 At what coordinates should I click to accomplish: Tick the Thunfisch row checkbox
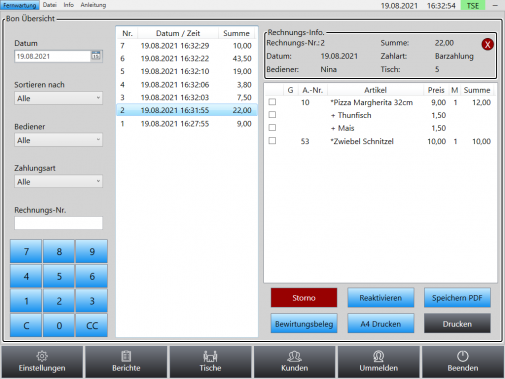click(x=272, y=115)
